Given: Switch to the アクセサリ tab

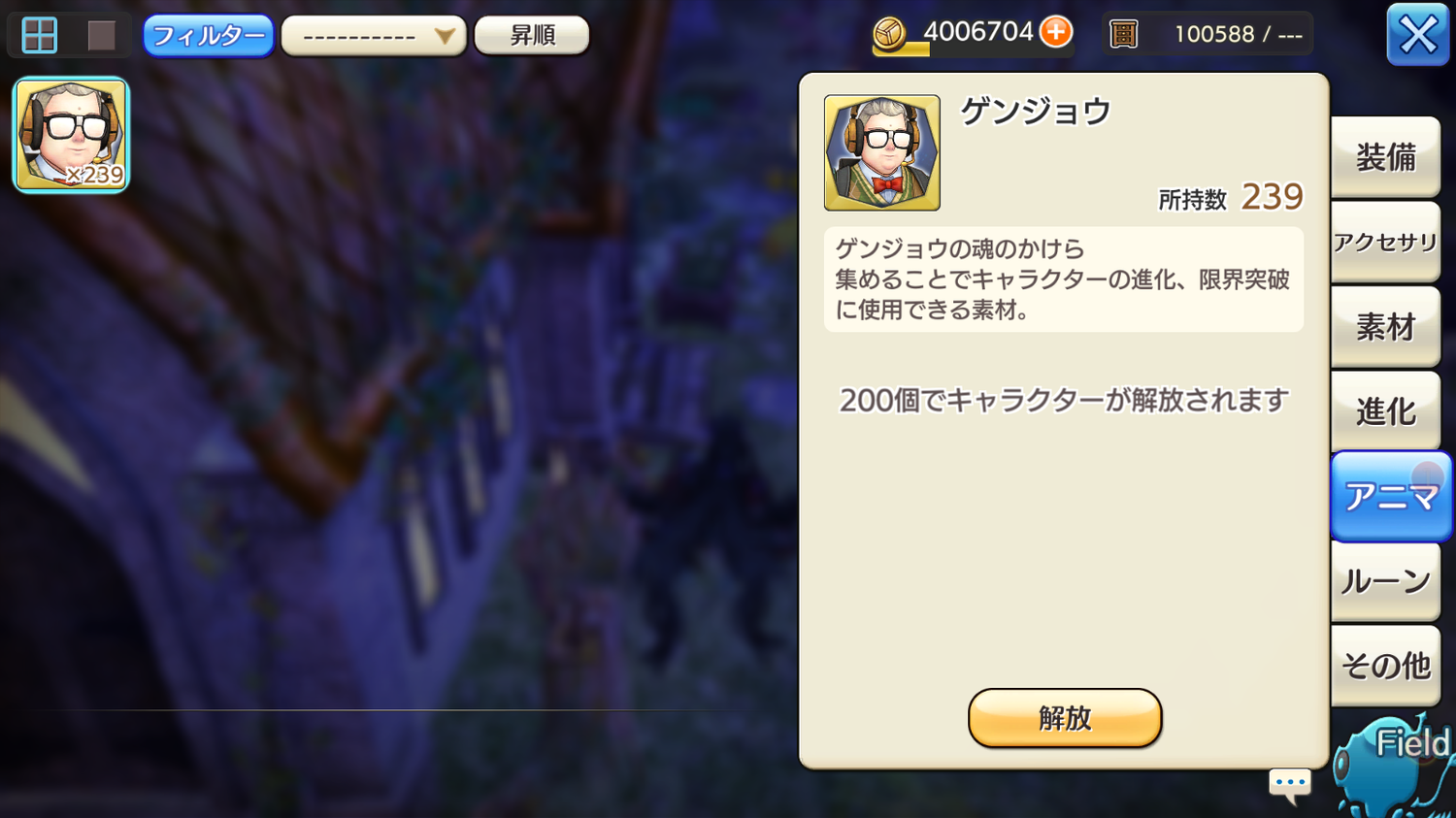Looking at the screenshot, I should pos(1385,243).
